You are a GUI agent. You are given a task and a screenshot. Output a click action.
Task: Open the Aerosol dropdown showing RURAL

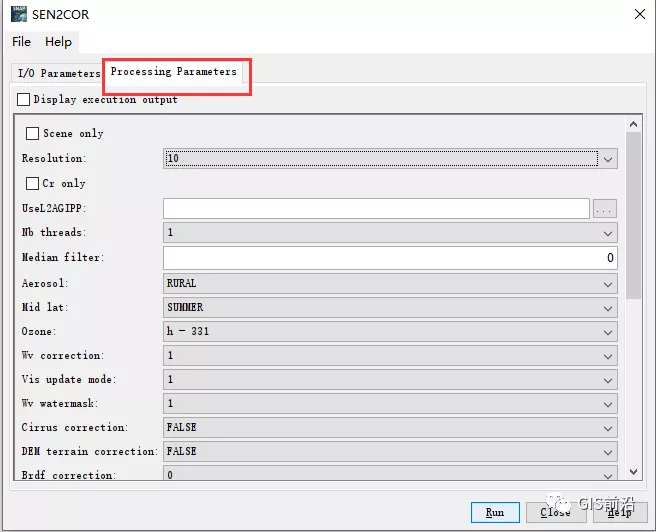click(x=390, y=284)
